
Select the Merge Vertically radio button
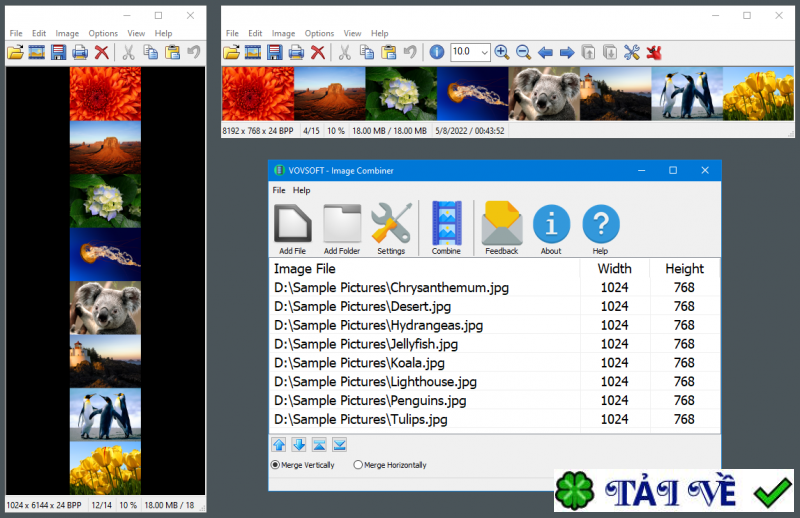[276, 465]
